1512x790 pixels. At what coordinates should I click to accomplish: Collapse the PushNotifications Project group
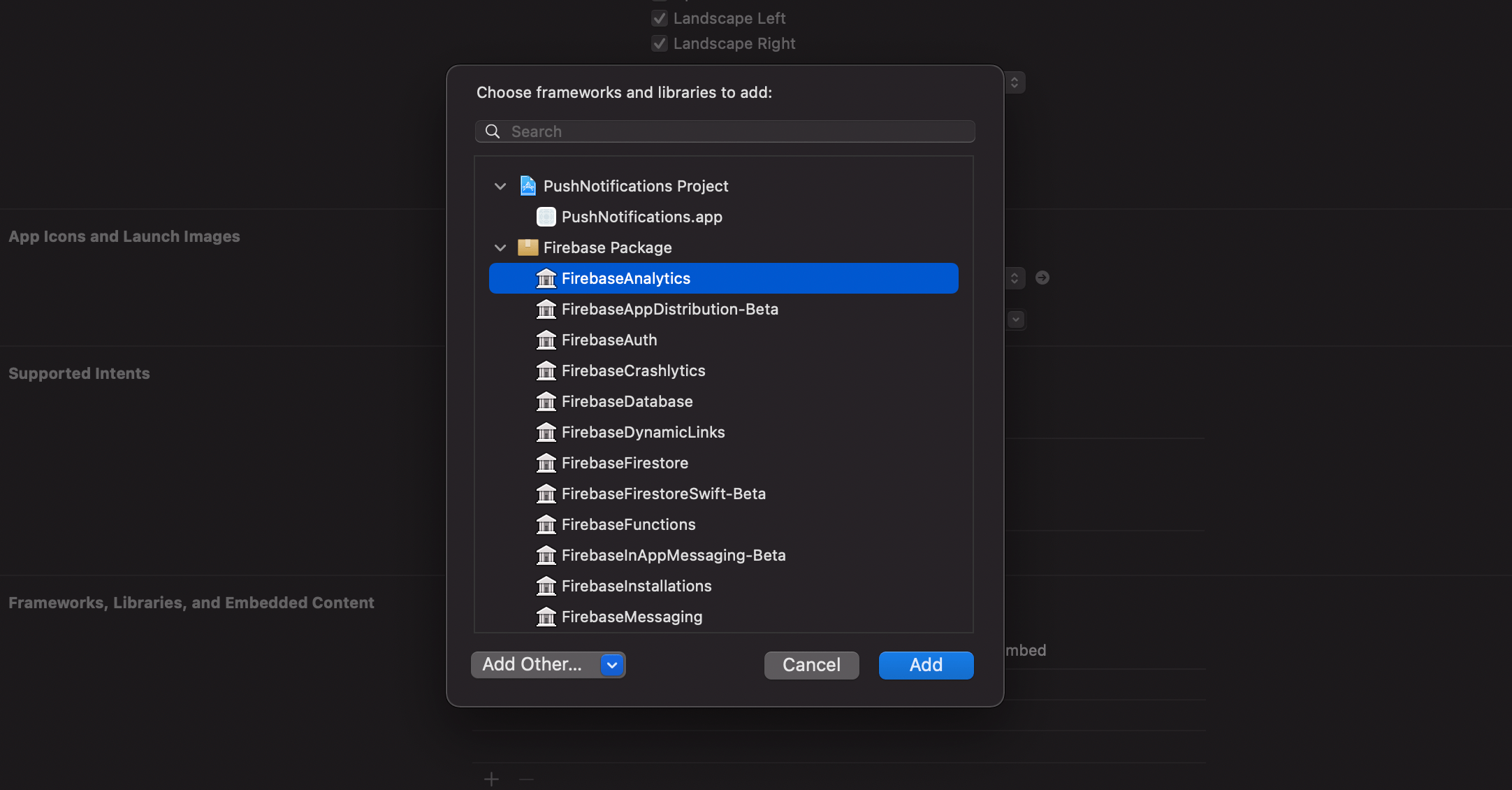(500, 186)
